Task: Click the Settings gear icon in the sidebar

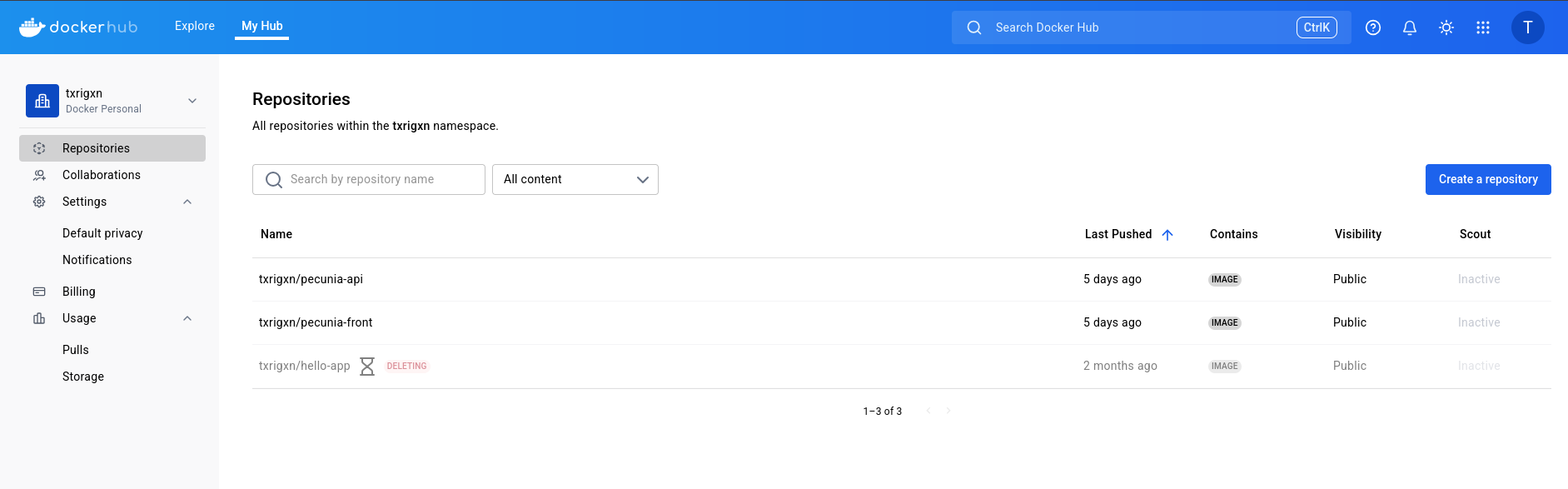Action: (x=39, y=202)
